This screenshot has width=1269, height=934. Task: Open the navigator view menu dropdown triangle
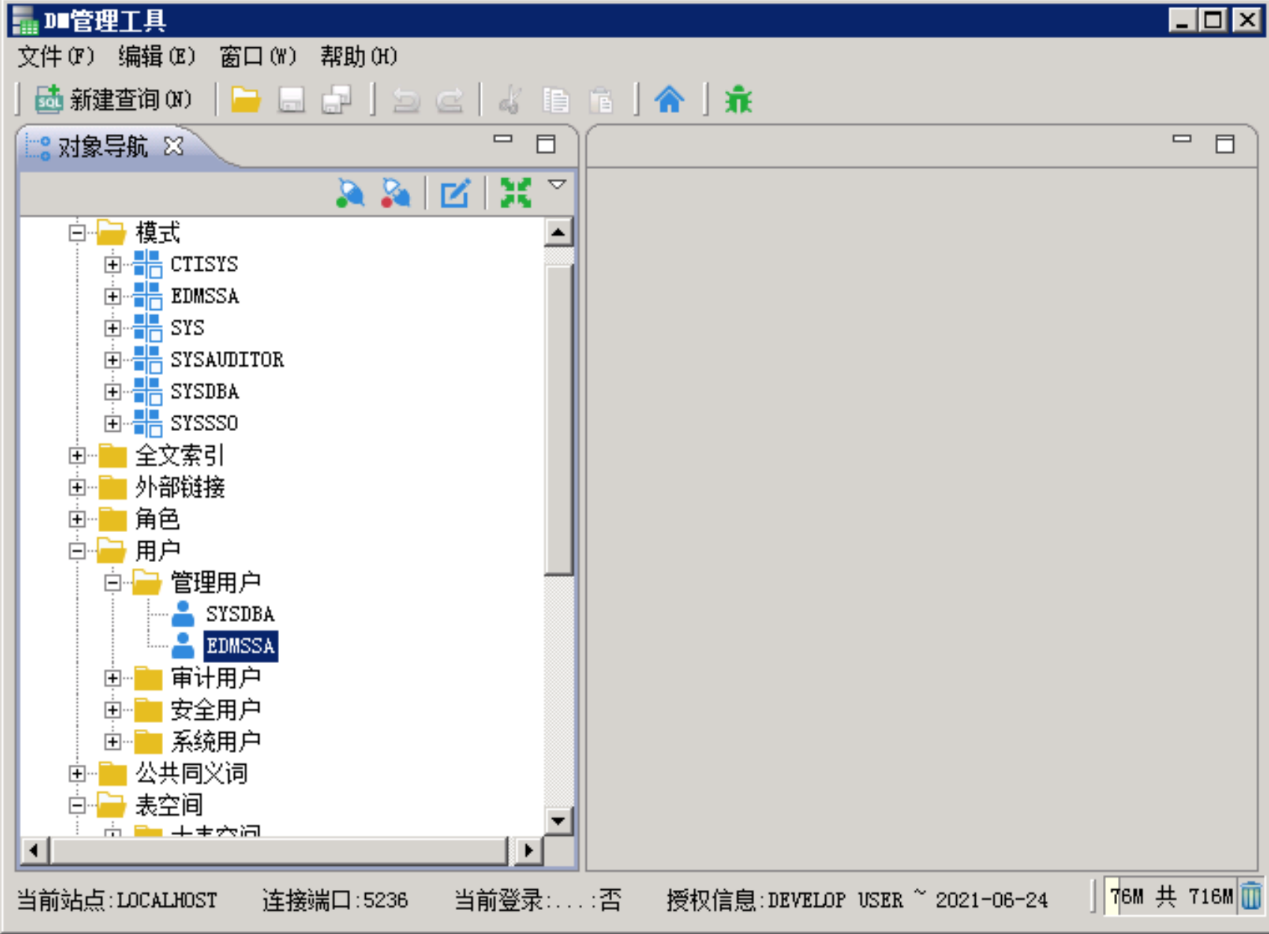coord(557,185)
